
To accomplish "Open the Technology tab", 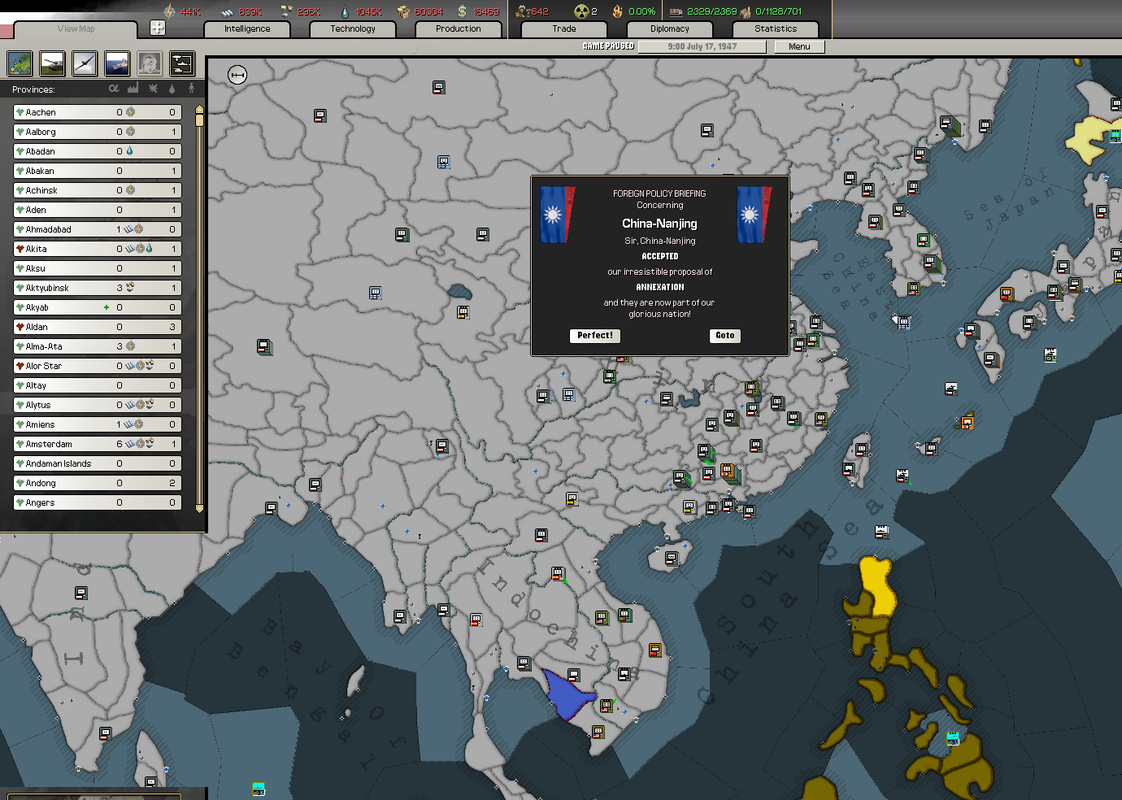I will pos(353,29).
